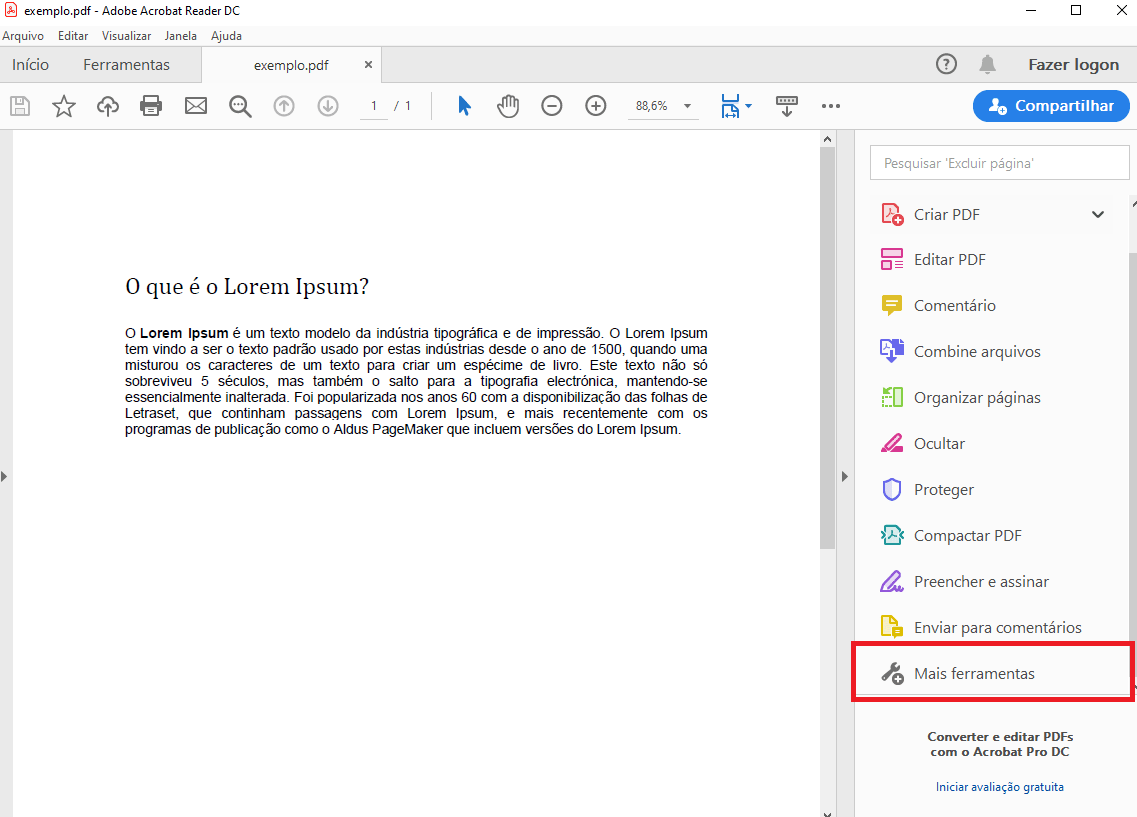Expand the Criar PDF chevron
Image resolution: width=1137 pixels, height=817 pixels.
[1098, 214]
